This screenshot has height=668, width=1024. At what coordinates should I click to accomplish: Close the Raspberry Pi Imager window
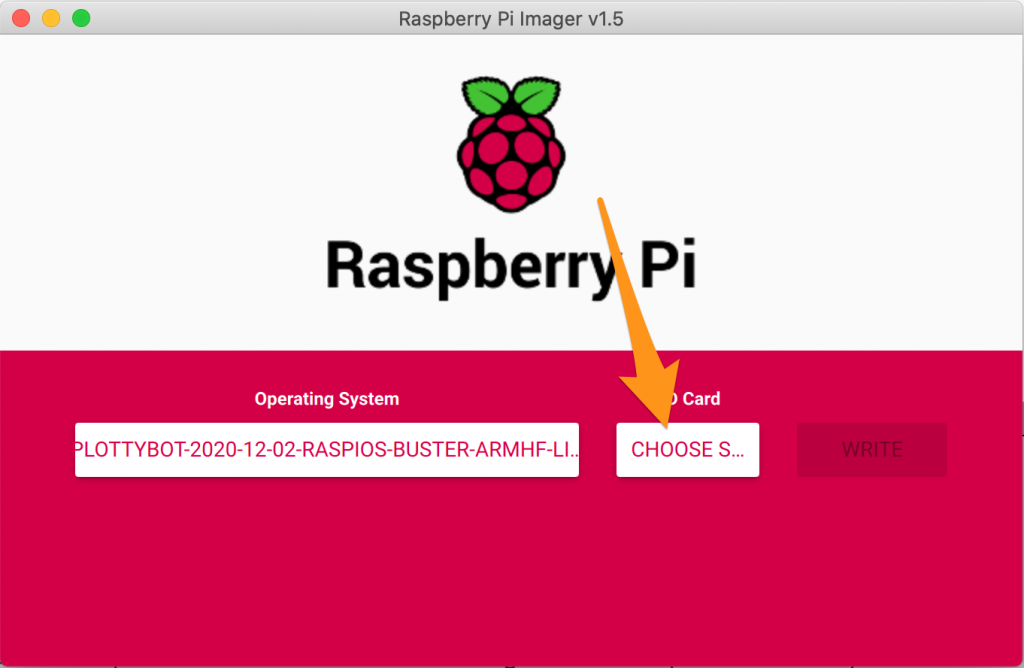click(21, 18)
